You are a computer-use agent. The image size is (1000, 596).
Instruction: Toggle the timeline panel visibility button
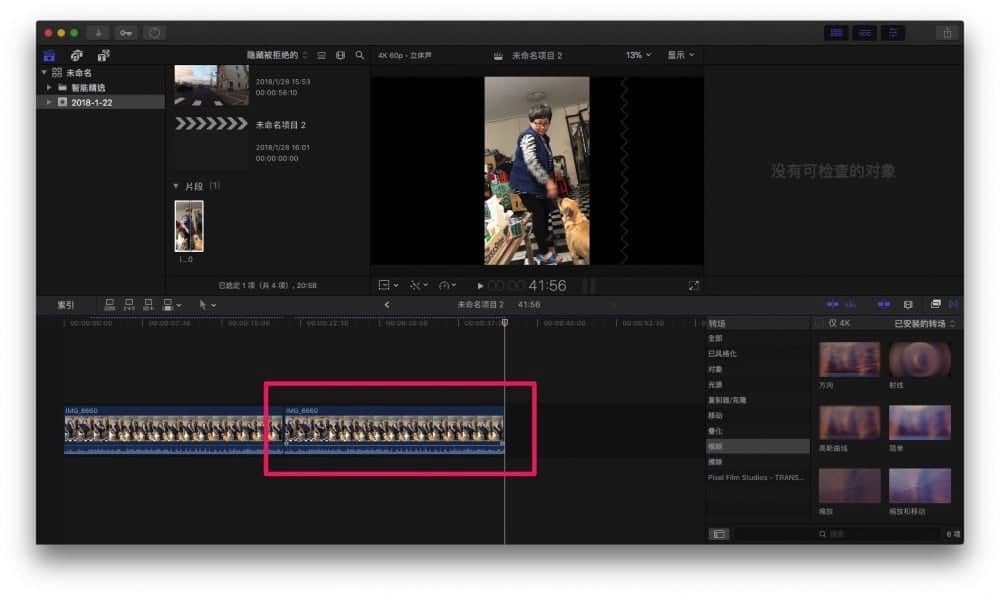coord(865,33)
